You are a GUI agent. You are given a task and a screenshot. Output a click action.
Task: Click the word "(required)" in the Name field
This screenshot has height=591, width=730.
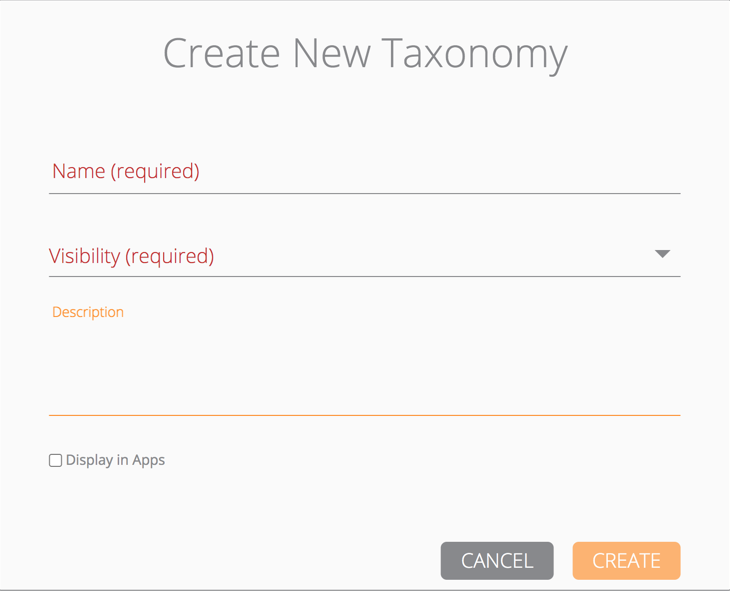pos(155,171)
